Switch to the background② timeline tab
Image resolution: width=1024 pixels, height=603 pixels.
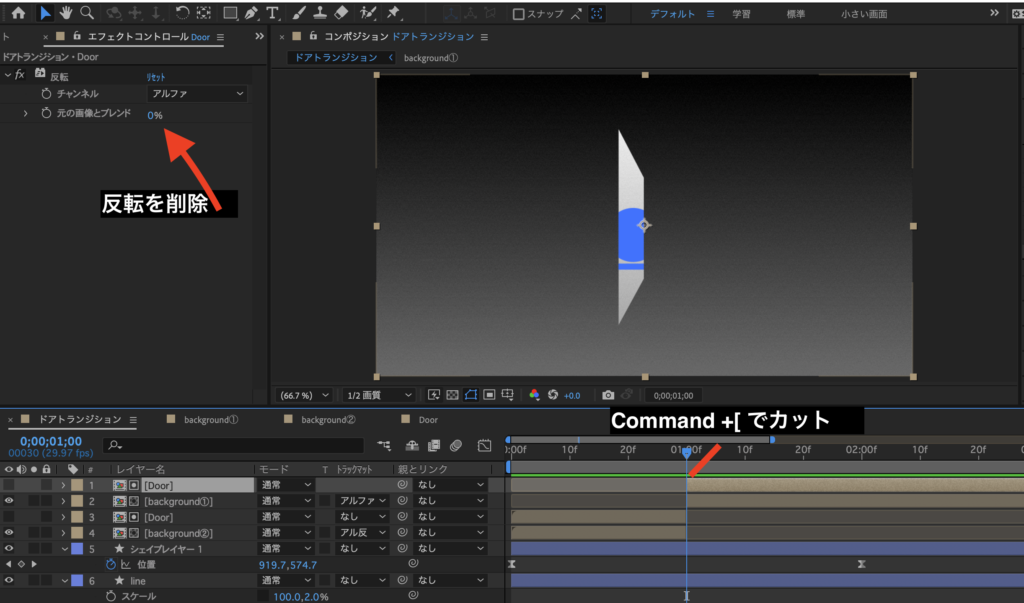(328, 420)
